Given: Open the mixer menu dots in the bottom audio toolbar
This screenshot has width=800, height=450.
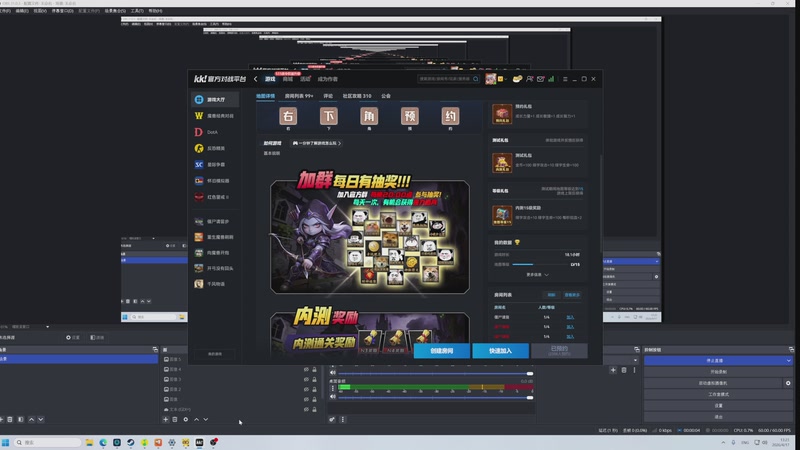Looking at the screenshot, I should [x=342, y=419].
